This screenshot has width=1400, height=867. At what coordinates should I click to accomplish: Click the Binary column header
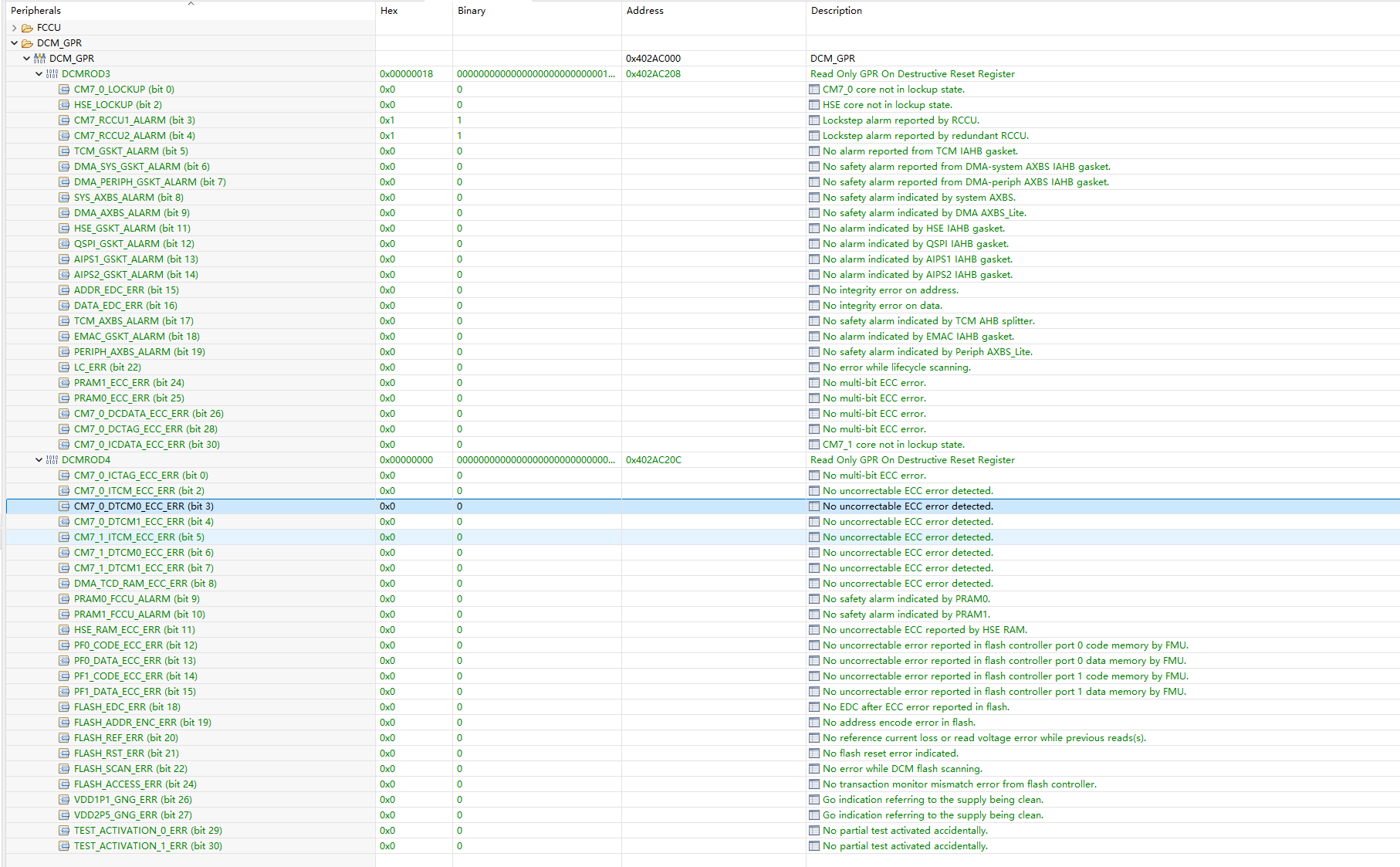537,10
